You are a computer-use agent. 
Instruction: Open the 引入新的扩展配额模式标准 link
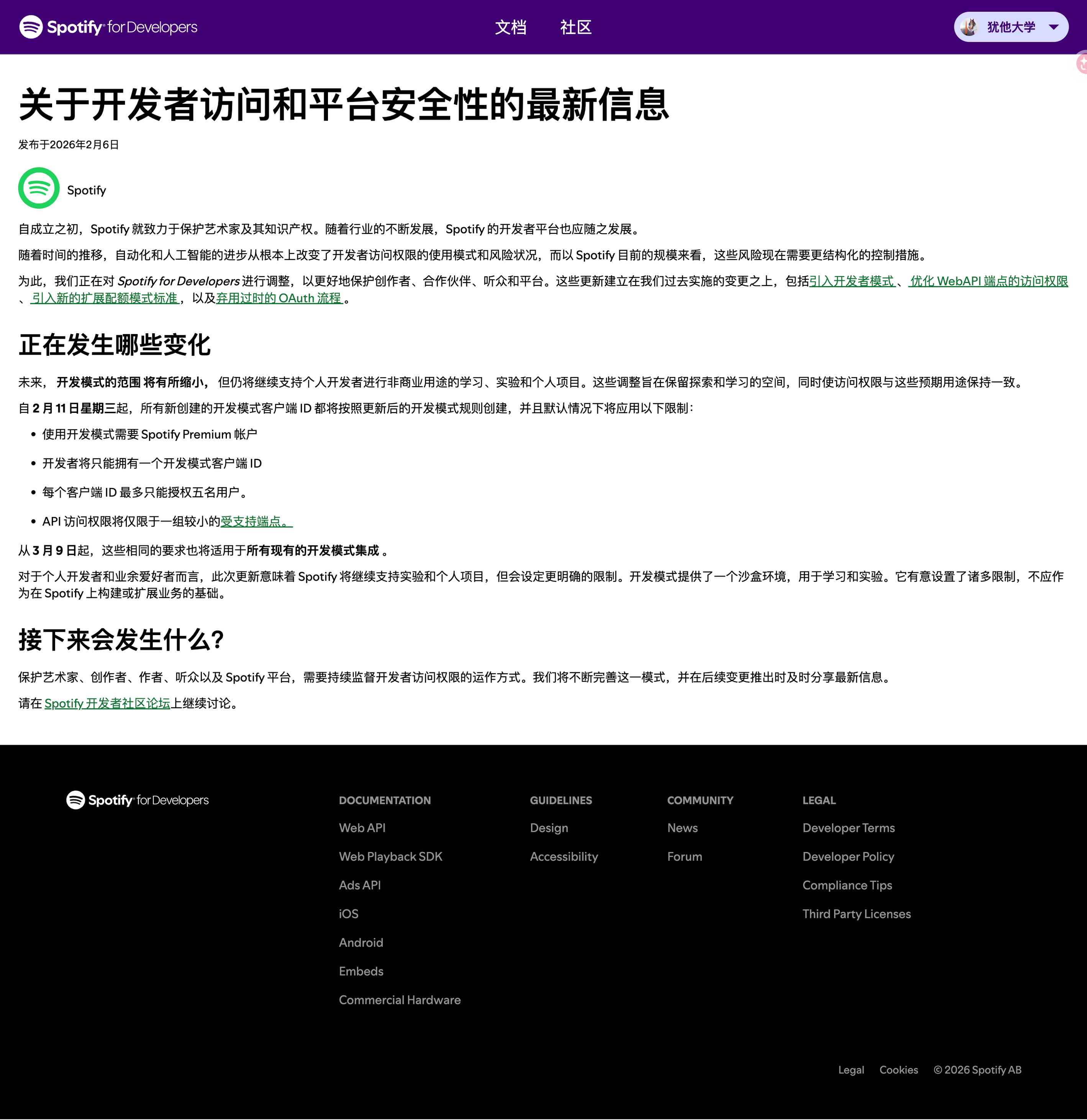(105, 298)
